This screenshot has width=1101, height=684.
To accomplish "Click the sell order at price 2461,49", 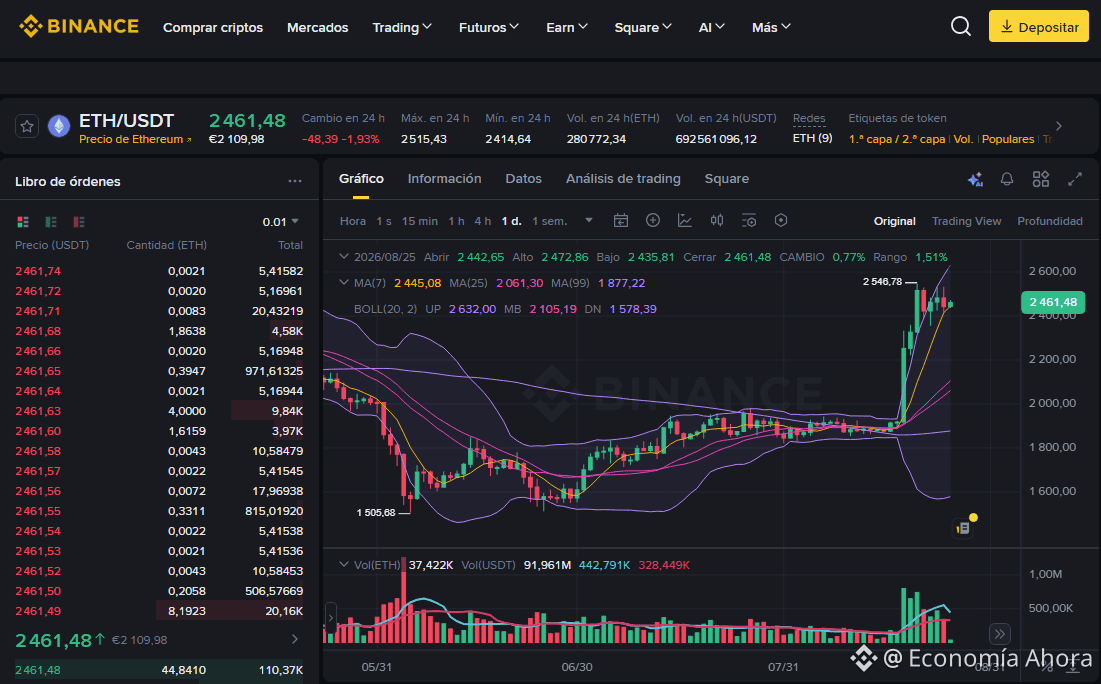I will tap(159, 611).
